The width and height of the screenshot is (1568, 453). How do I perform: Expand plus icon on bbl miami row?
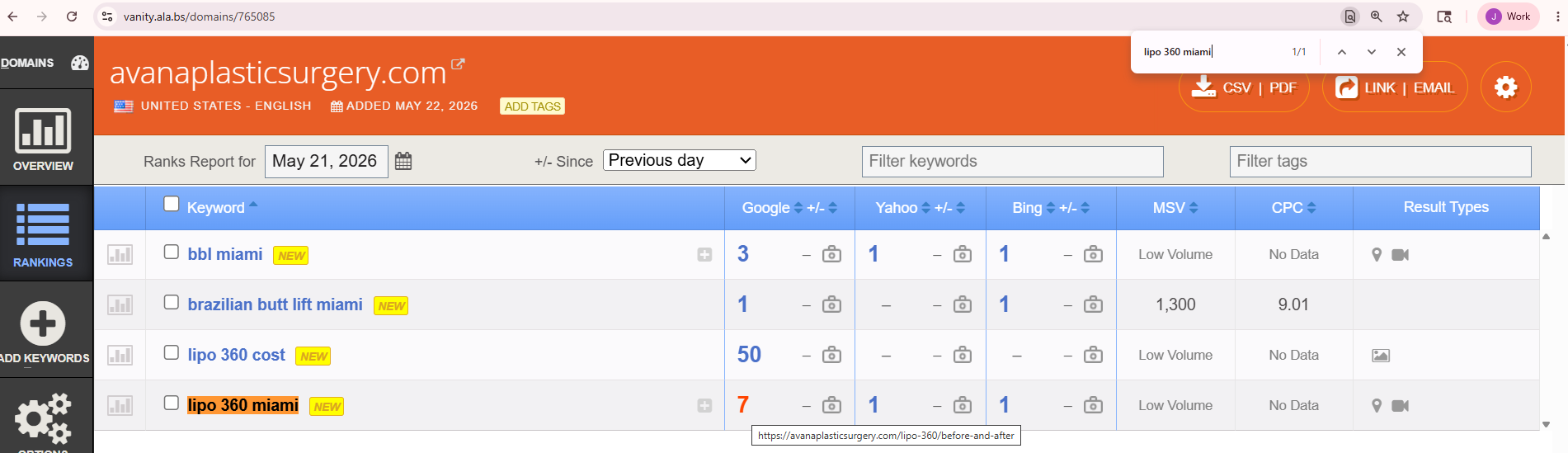coord(704,255)
